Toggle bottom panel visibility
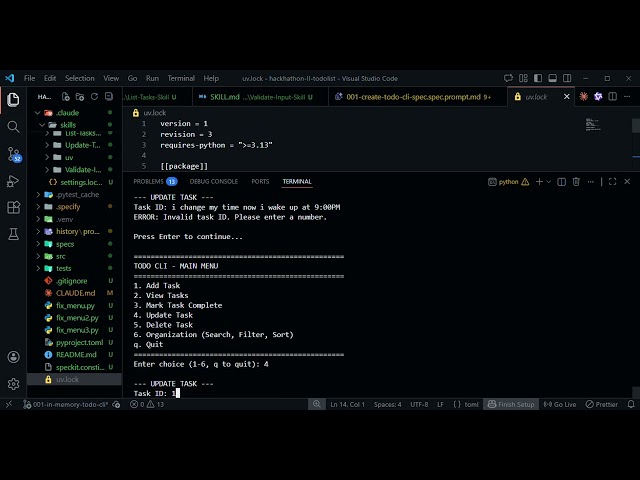This screenshot has width=640, height=480. 552,78
